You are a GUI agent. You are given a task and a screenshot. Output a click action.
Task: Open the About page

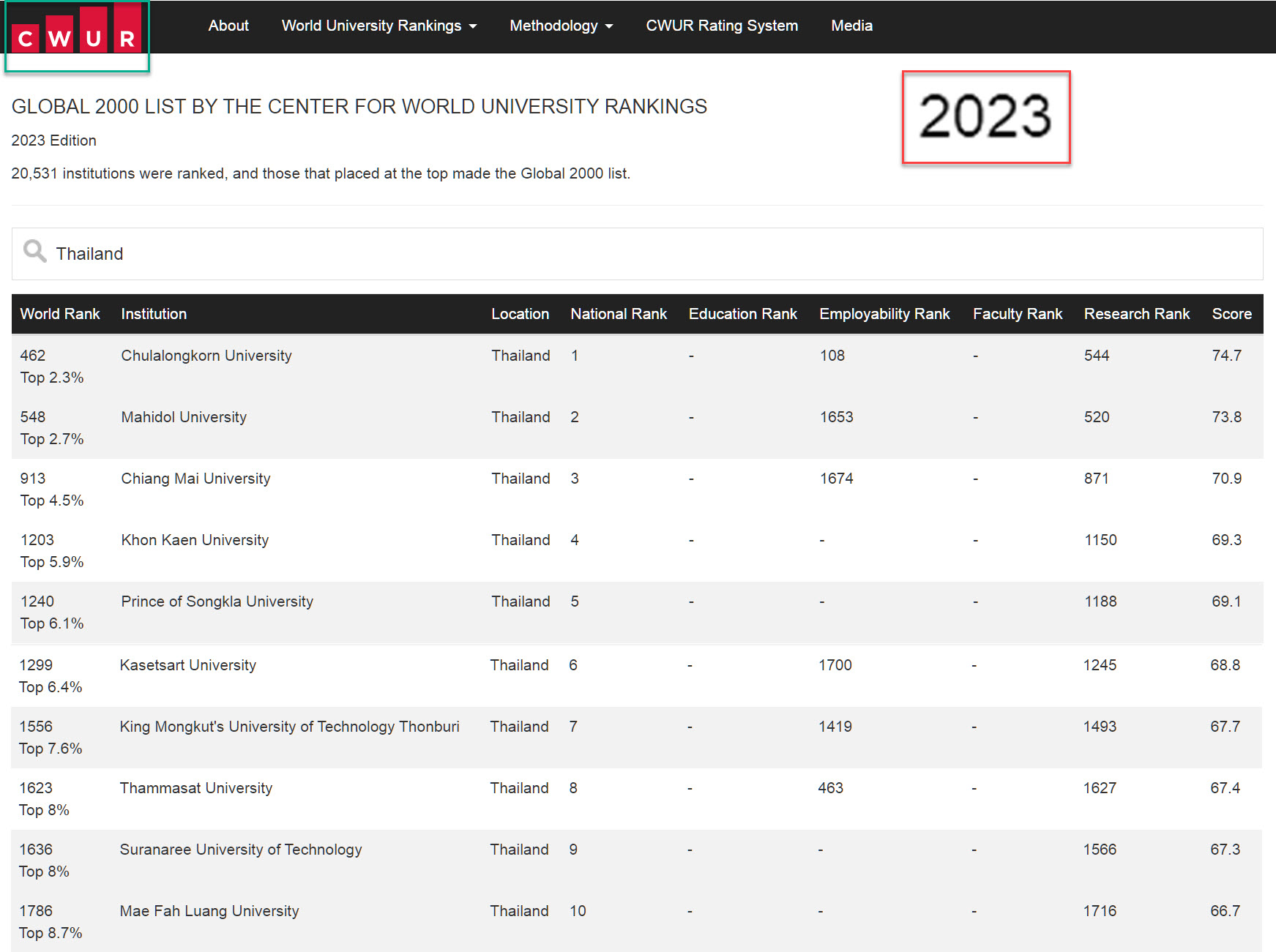tap(228, 26)
